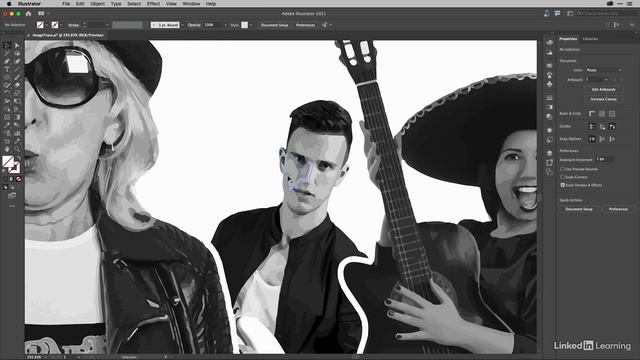
Task: Open the Stroke color dropdown in control bar
Action: coord(61,25)
